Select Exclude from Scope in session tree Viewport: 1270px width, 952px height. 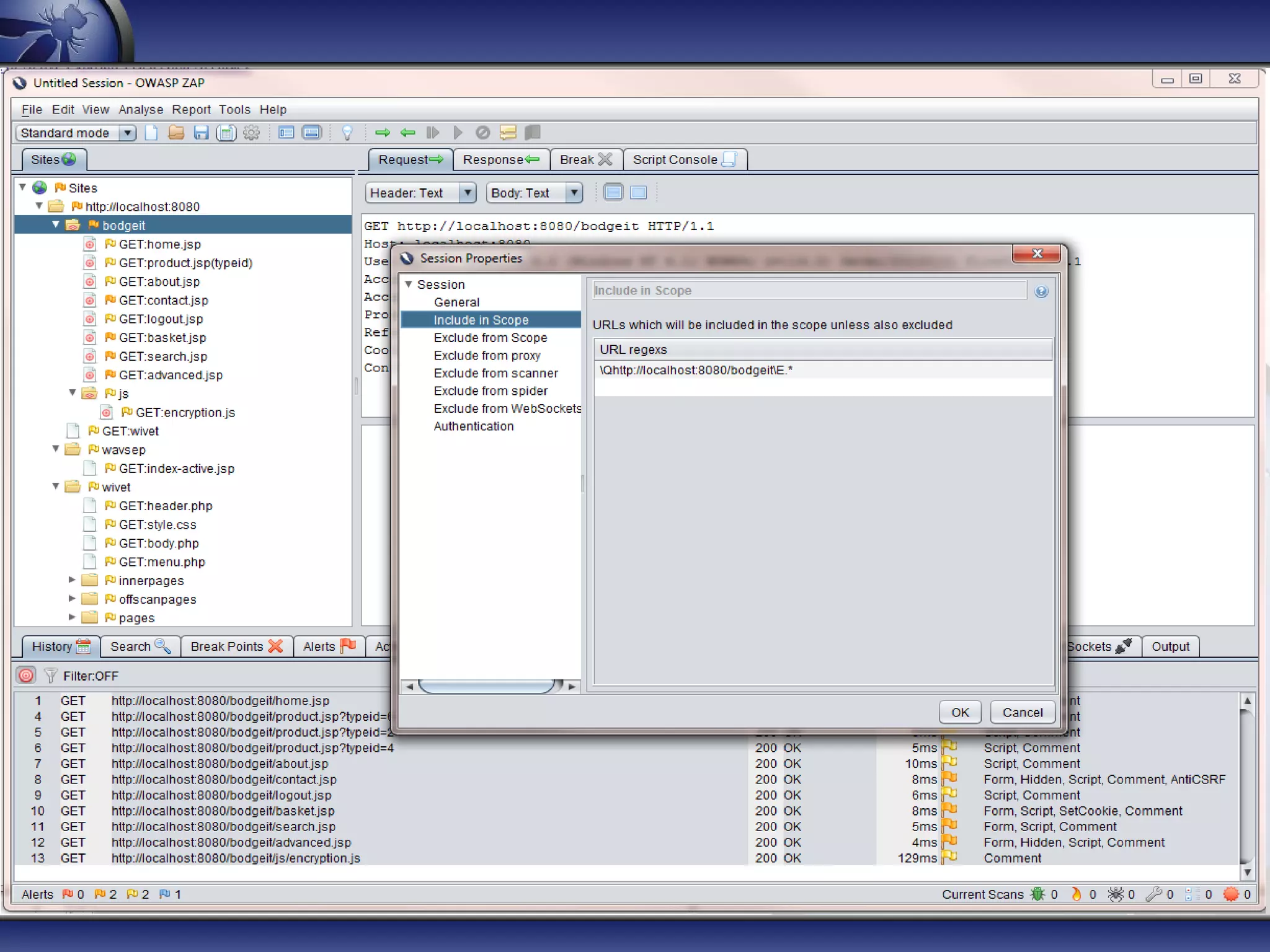490,338
